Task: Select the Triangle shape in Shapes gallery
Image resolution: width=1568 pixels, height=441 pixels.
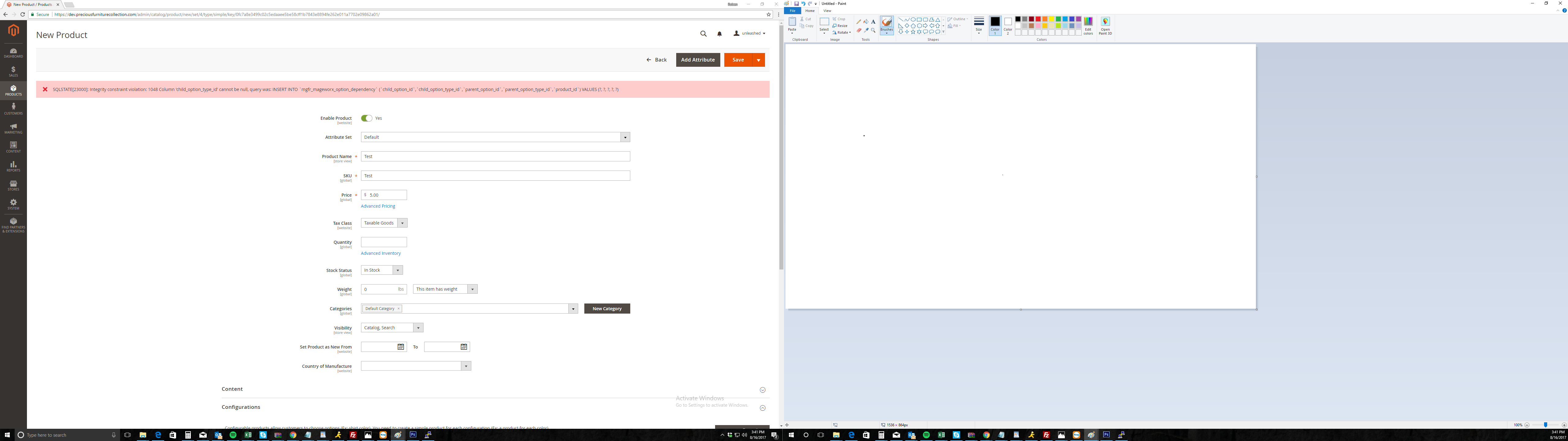Action: coord(937,20)
